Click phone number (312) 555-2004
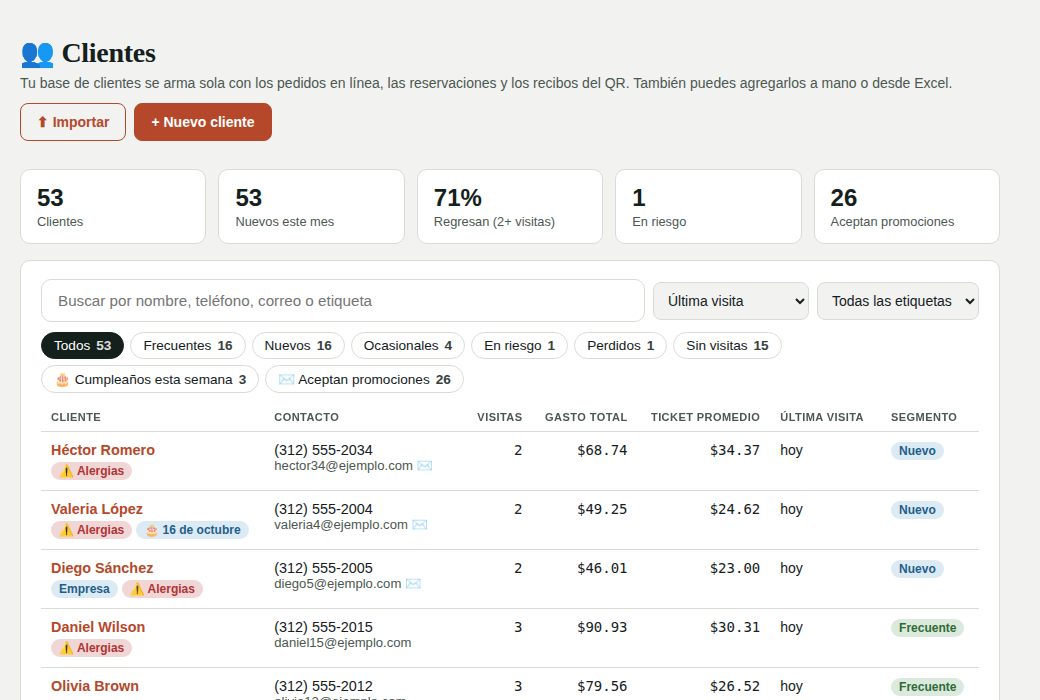The width and height of the screenshot is (1040, 700). click(323, 509)
